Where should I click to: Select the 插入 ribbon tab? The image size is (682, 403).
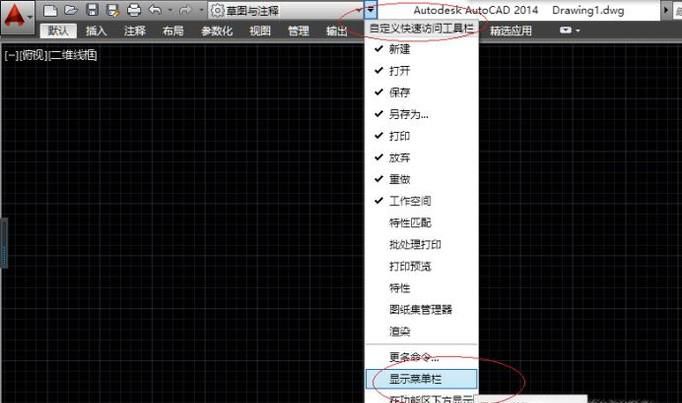[x=96, y=31]
